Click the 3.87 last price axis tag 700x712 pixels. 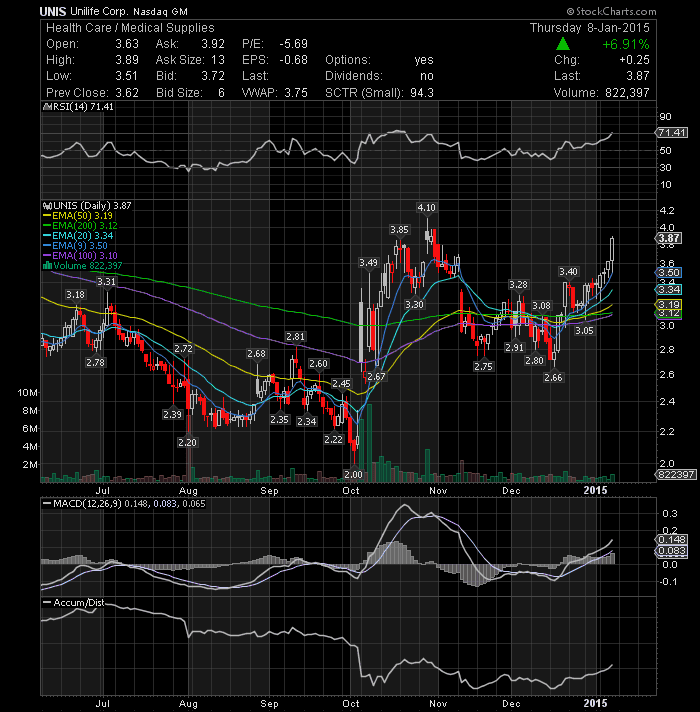[x=668, y=238]
